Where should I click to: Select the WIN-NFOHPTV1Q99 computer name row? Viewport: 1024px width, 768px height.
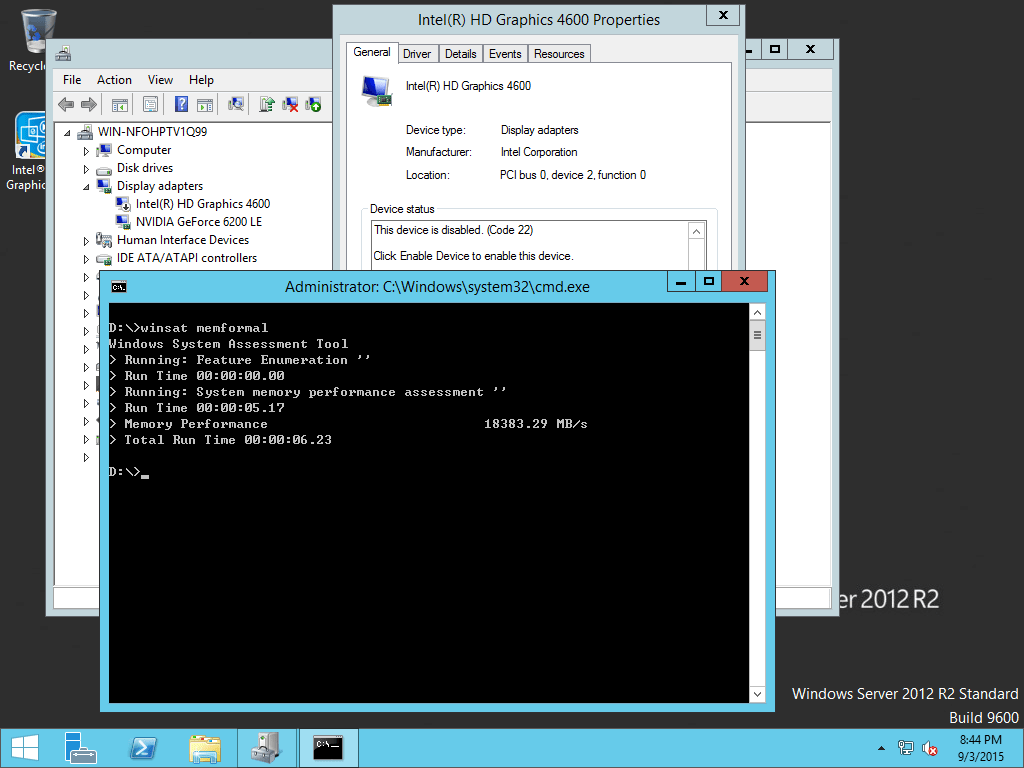(152, 132)
